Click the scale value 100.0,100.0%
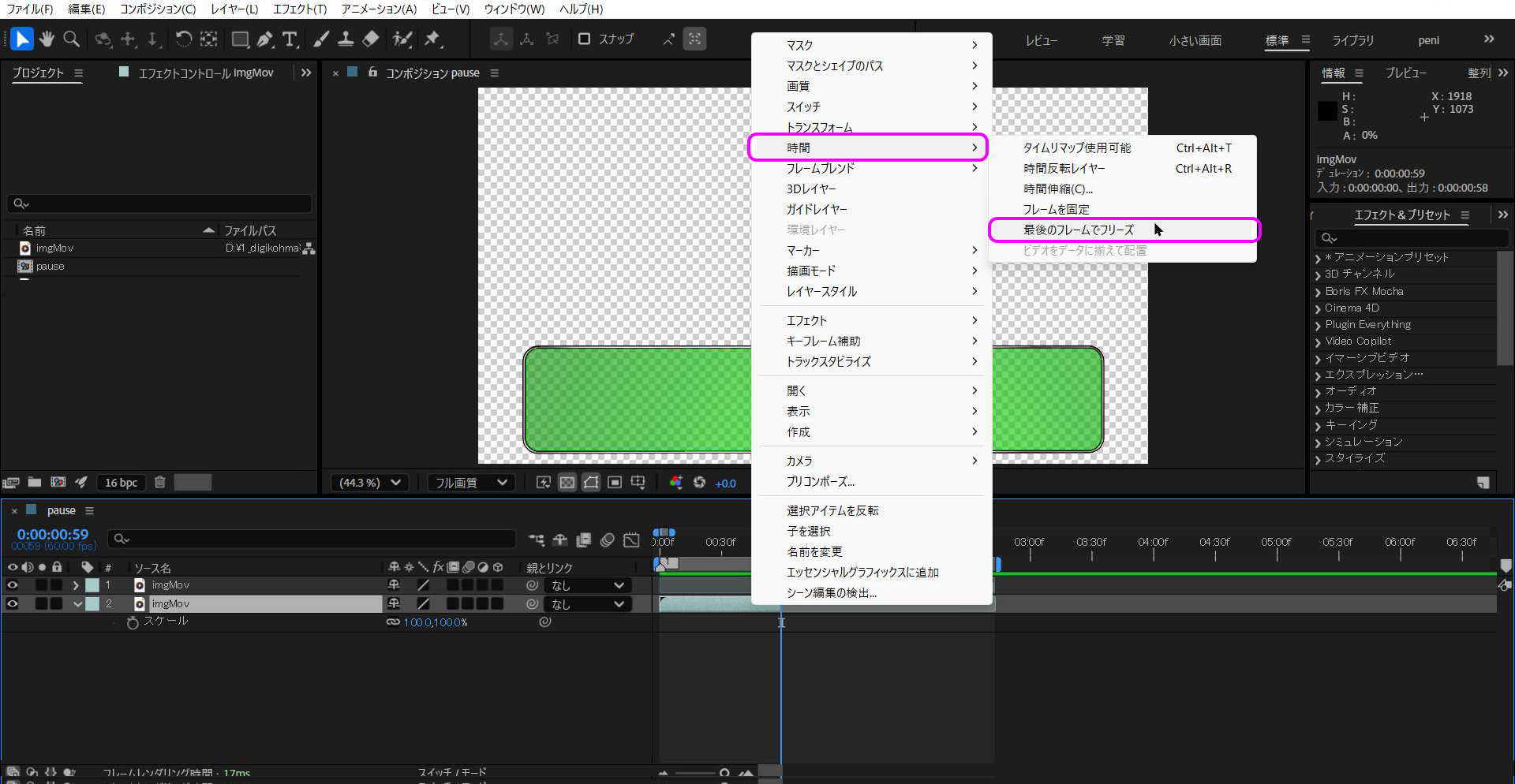Image resolution: width=1515 pixels, height=784 pixels. [x=436, y=622]
